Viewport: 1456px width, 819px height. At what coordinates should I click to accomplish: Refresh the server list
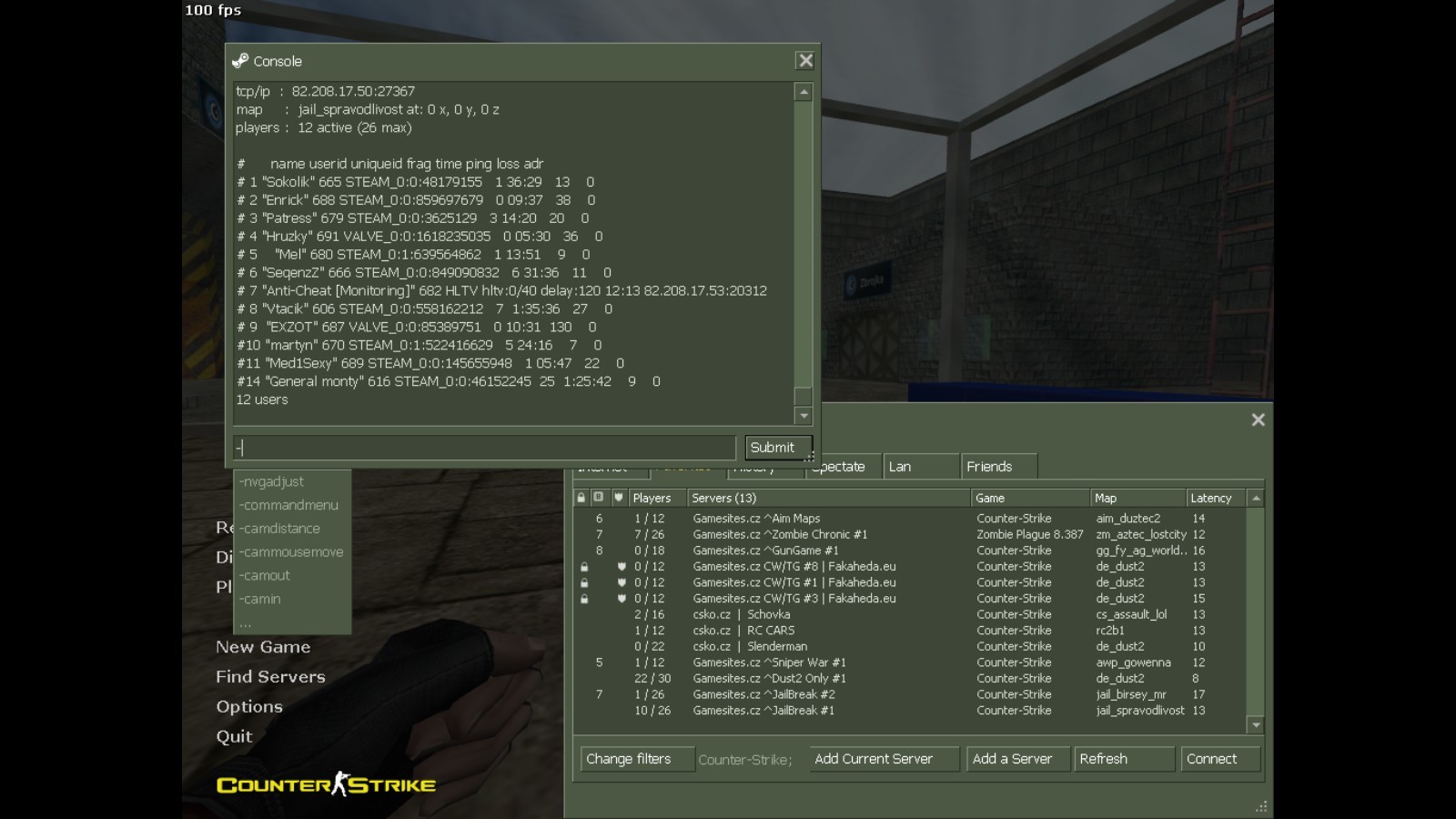pyautogui.click(x=1124, y=759)
